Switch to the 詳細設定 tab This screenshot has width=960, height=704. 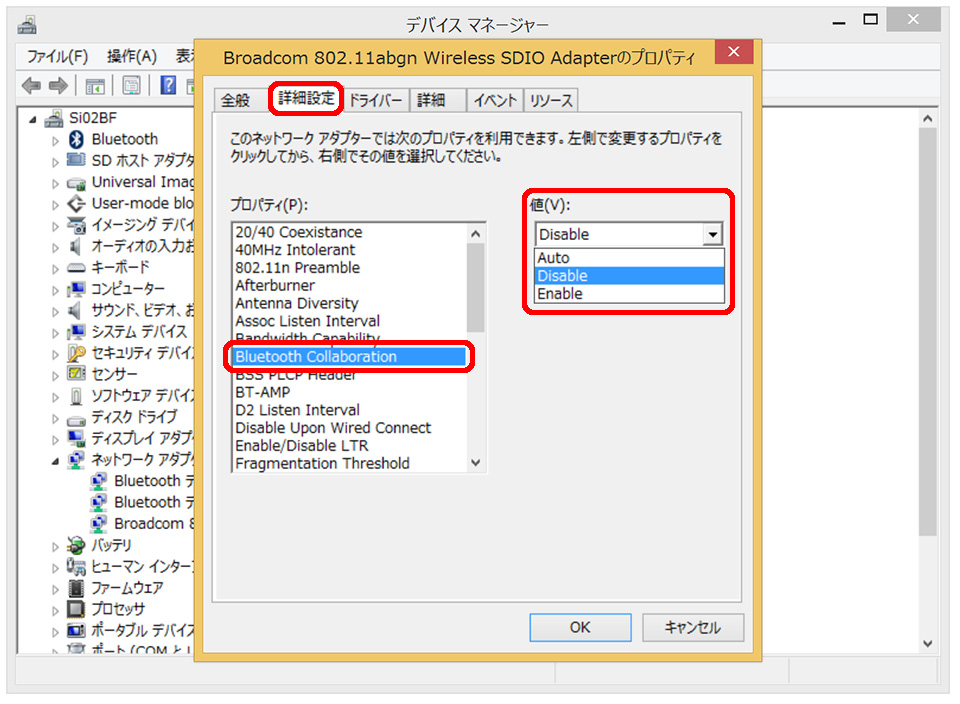click(306, 98)
